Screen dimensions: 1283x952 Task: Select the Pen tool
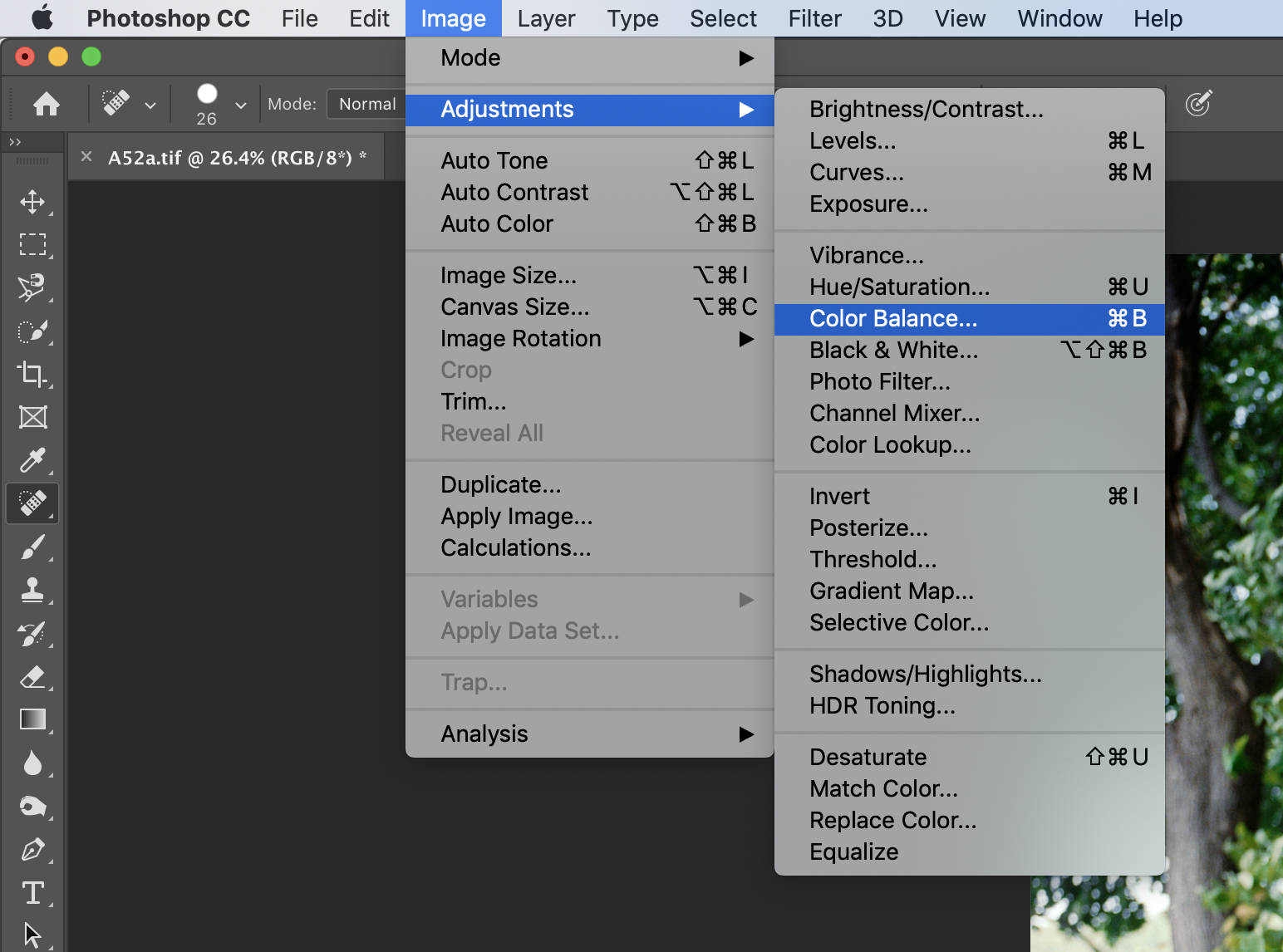(32, 850)
